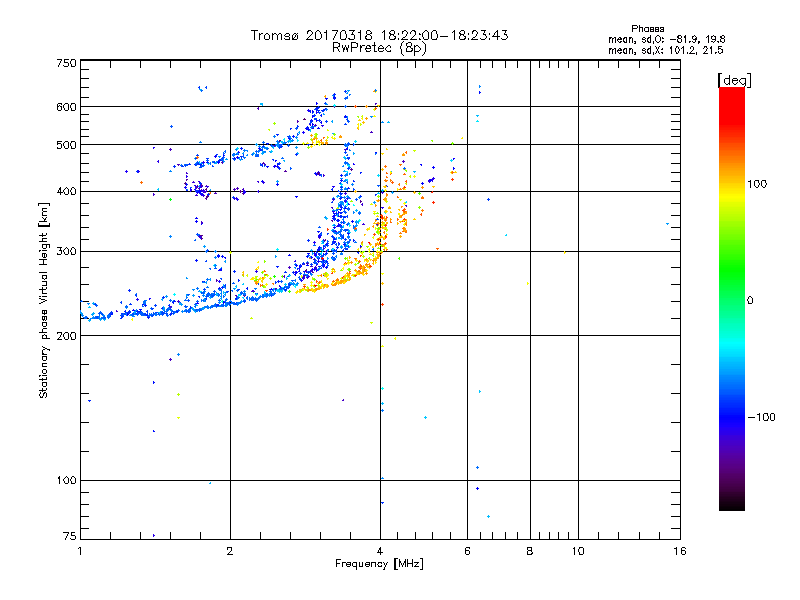Click the '100' colorbar tick label
Viewport: 800px width, 600px height.
click(757, 184)
